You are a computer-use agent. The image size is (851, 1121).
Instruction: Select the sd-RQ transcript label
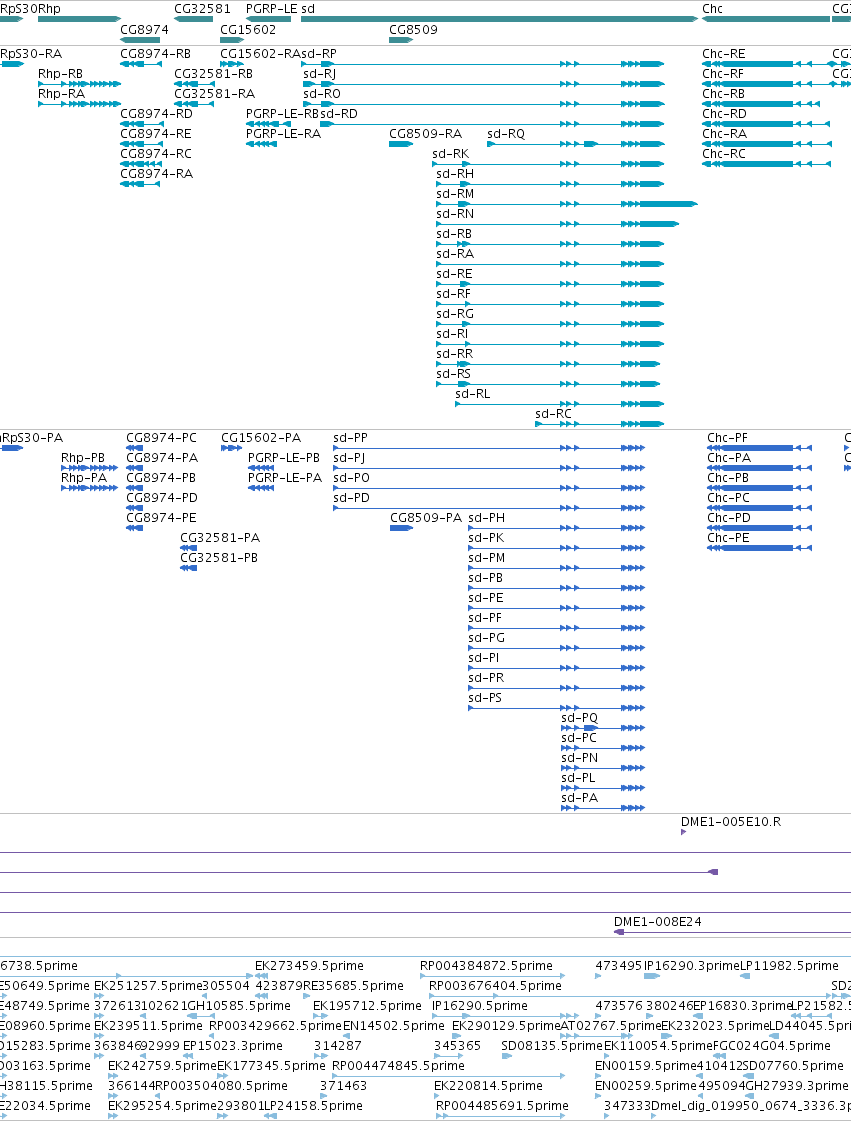[506, 134]
